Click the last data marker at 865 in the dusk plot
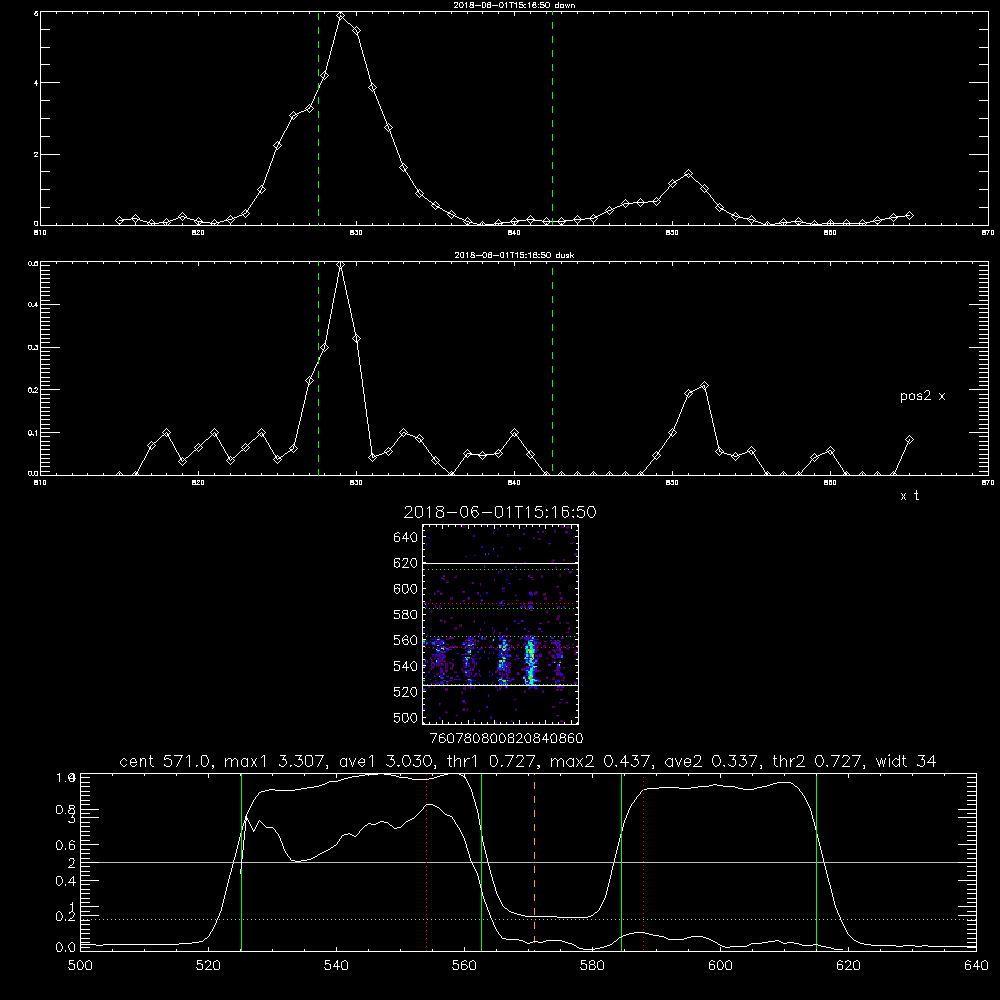 909,439
